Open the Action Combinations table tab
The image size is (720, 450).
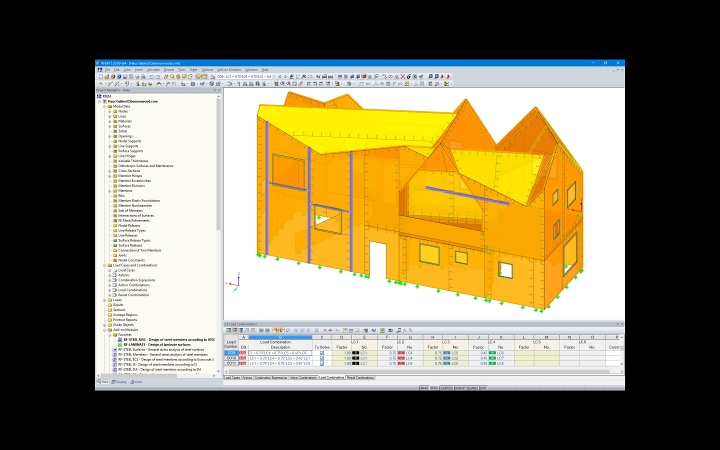pyautogui.click(x=304, y=378)
